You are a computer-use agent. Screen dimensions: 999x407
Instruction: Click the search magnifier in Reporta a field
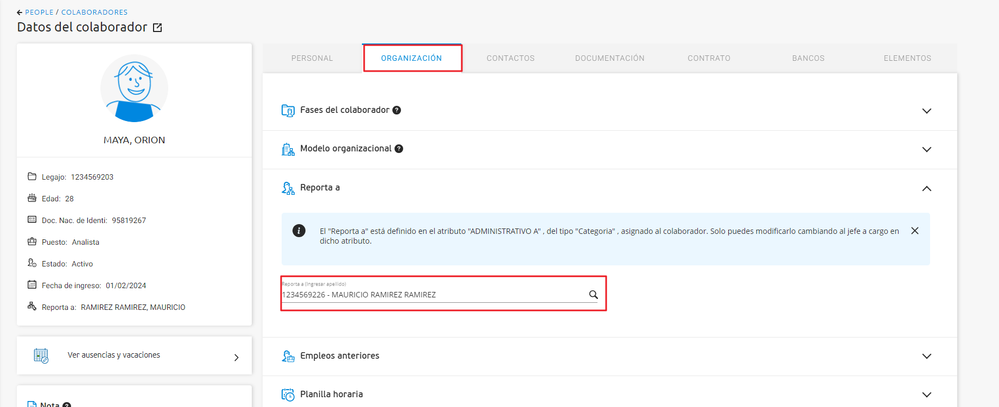[x=593, y=295]
